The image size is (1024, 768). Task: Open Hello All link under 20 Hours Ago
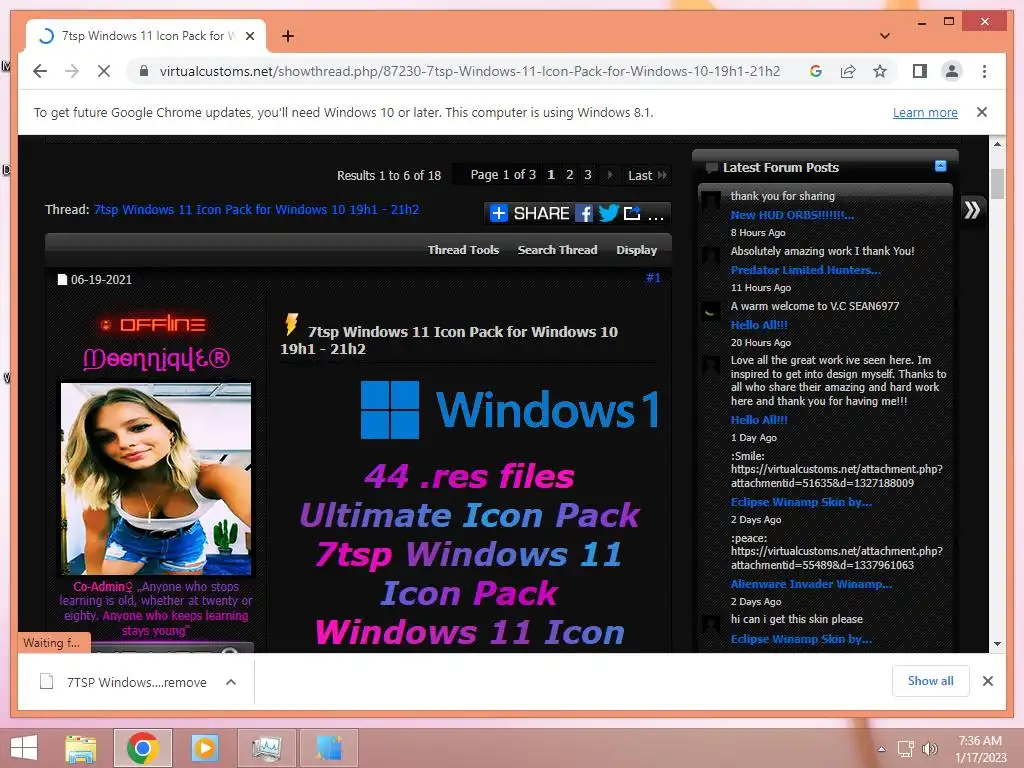(x=759, y=325)
